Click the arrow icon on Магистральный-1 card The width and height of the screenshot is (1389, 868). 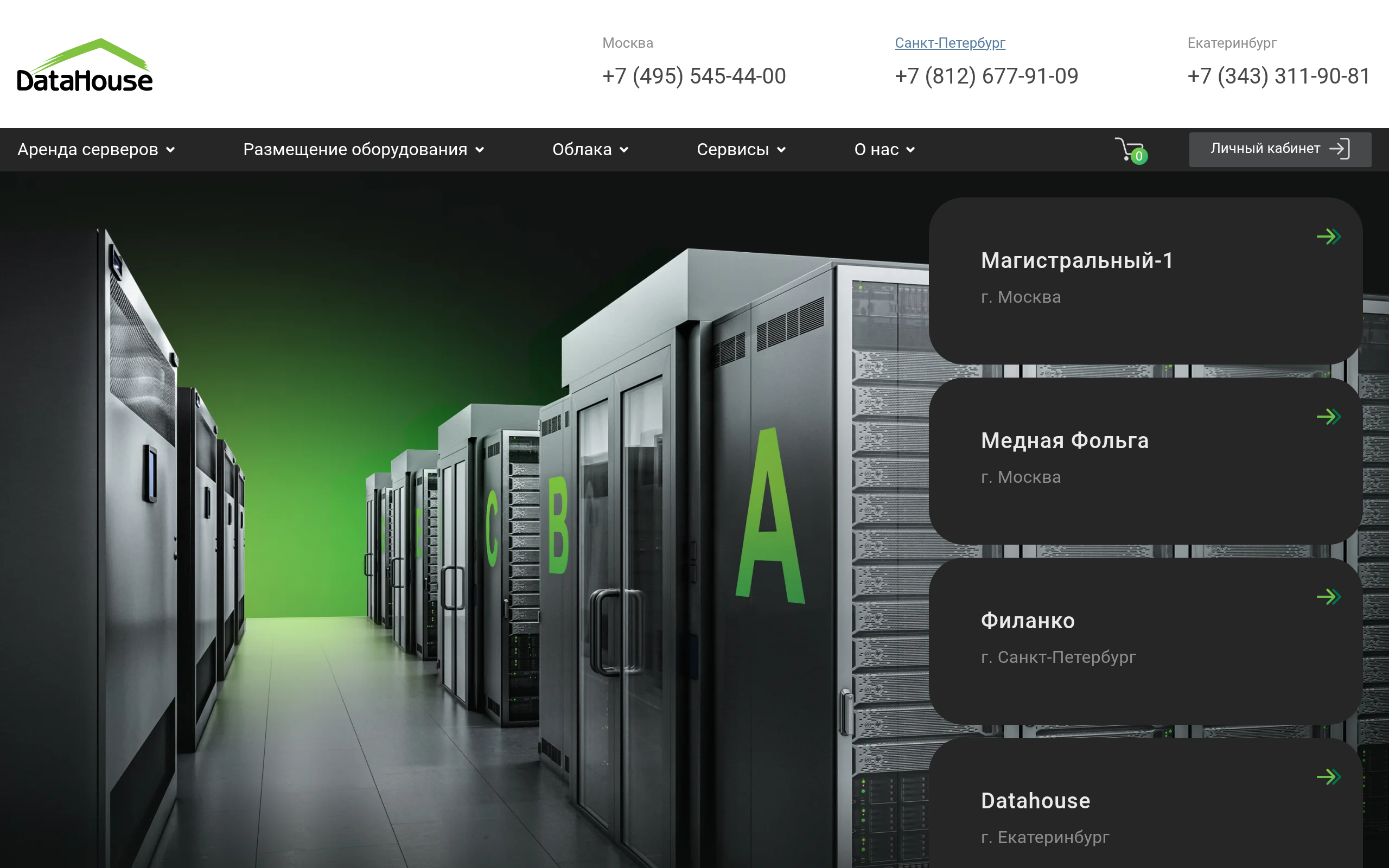pyautogui.click(x=1329, y=237)
